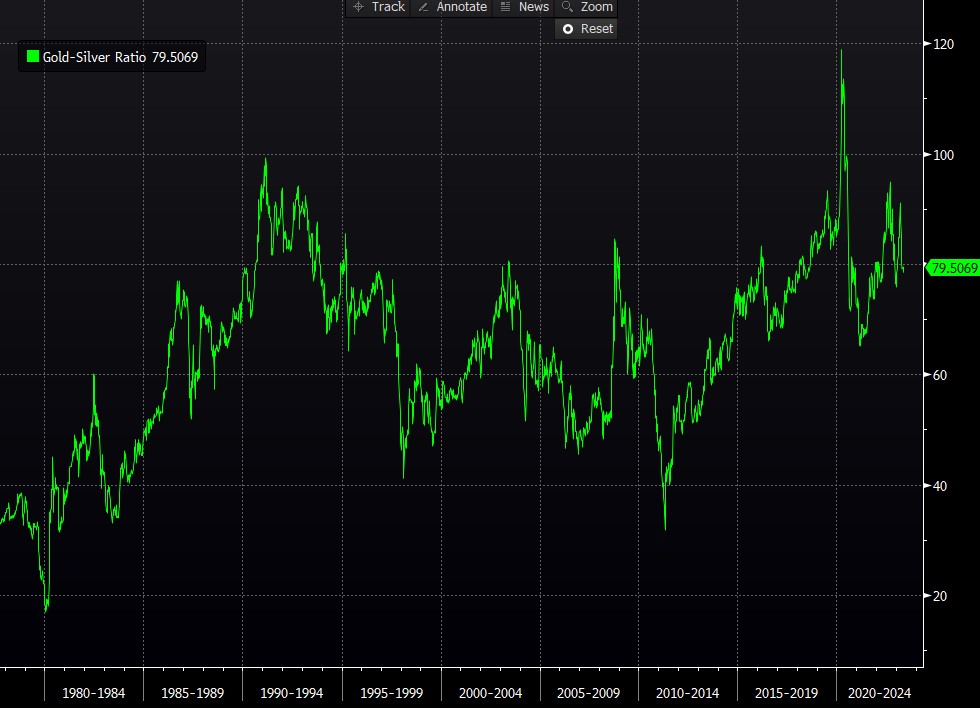Select the Zoom toolbar label
Screen dimensions: 980x708
pos(597,7)
